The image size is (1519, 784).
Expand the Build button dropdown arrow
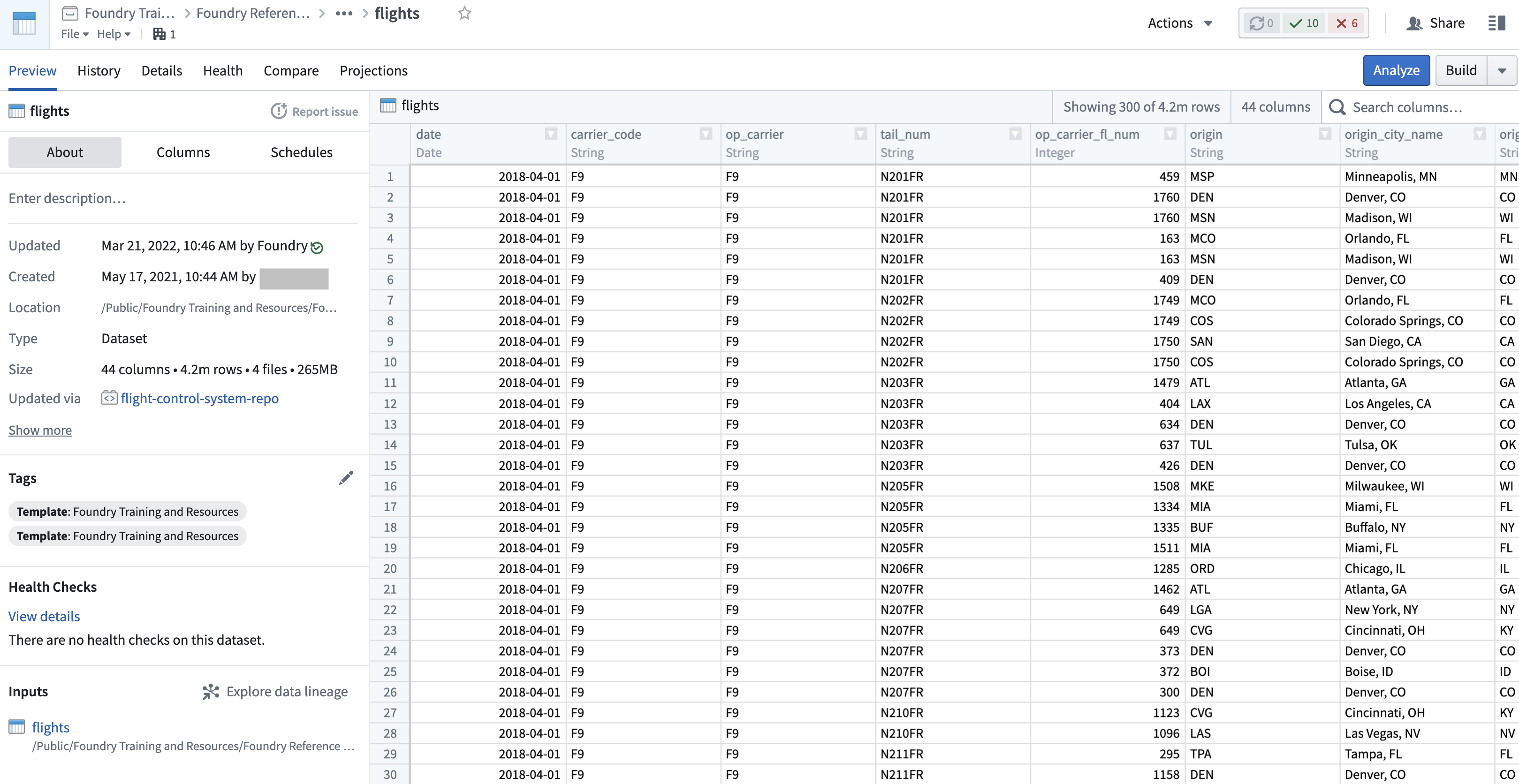tap(1502, 71)
